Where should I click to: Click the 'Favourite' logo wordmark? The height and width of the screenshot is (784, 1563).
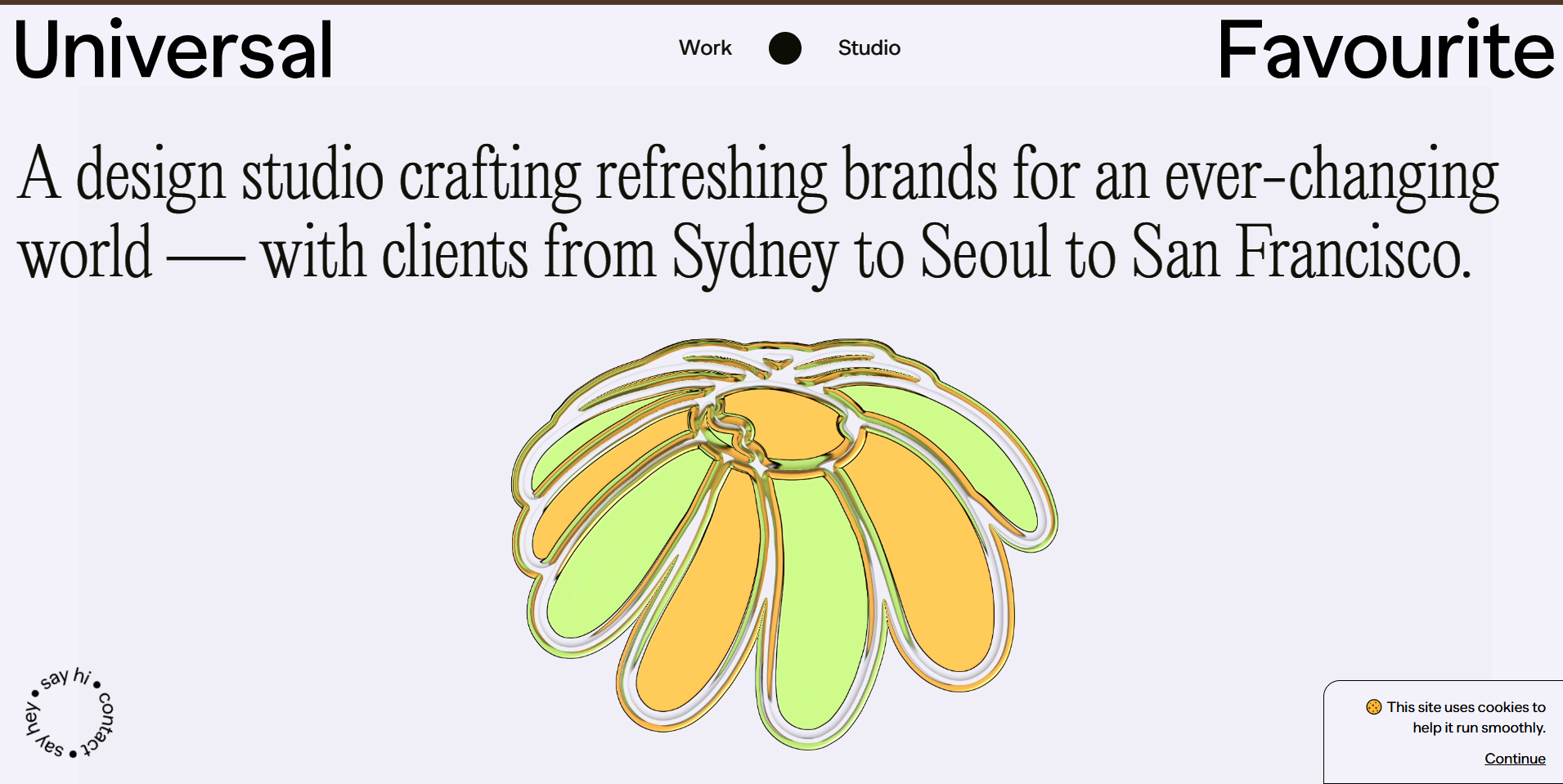1385,51
